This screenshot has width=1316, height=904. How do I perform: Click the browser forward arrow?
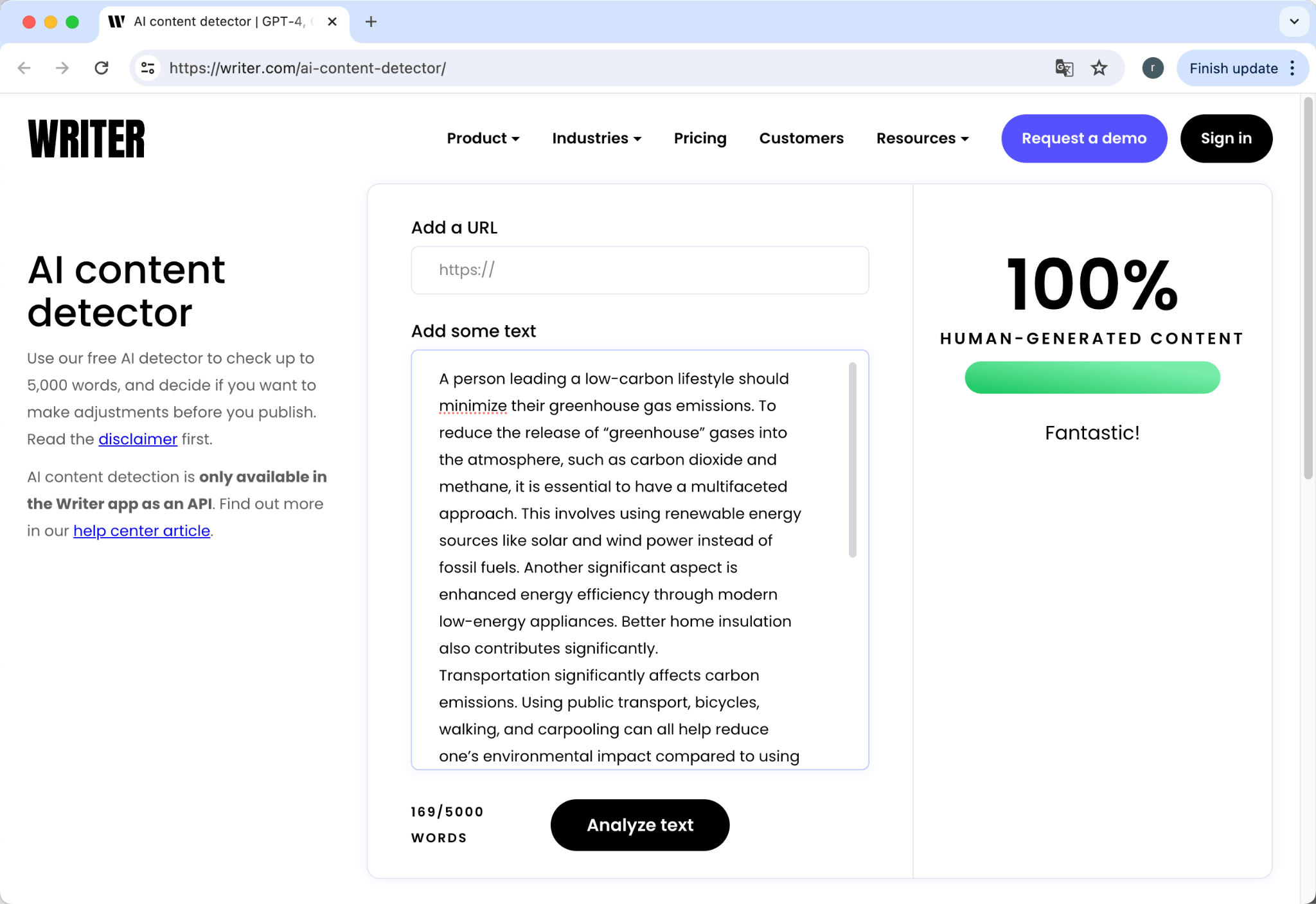coord(62,68)
